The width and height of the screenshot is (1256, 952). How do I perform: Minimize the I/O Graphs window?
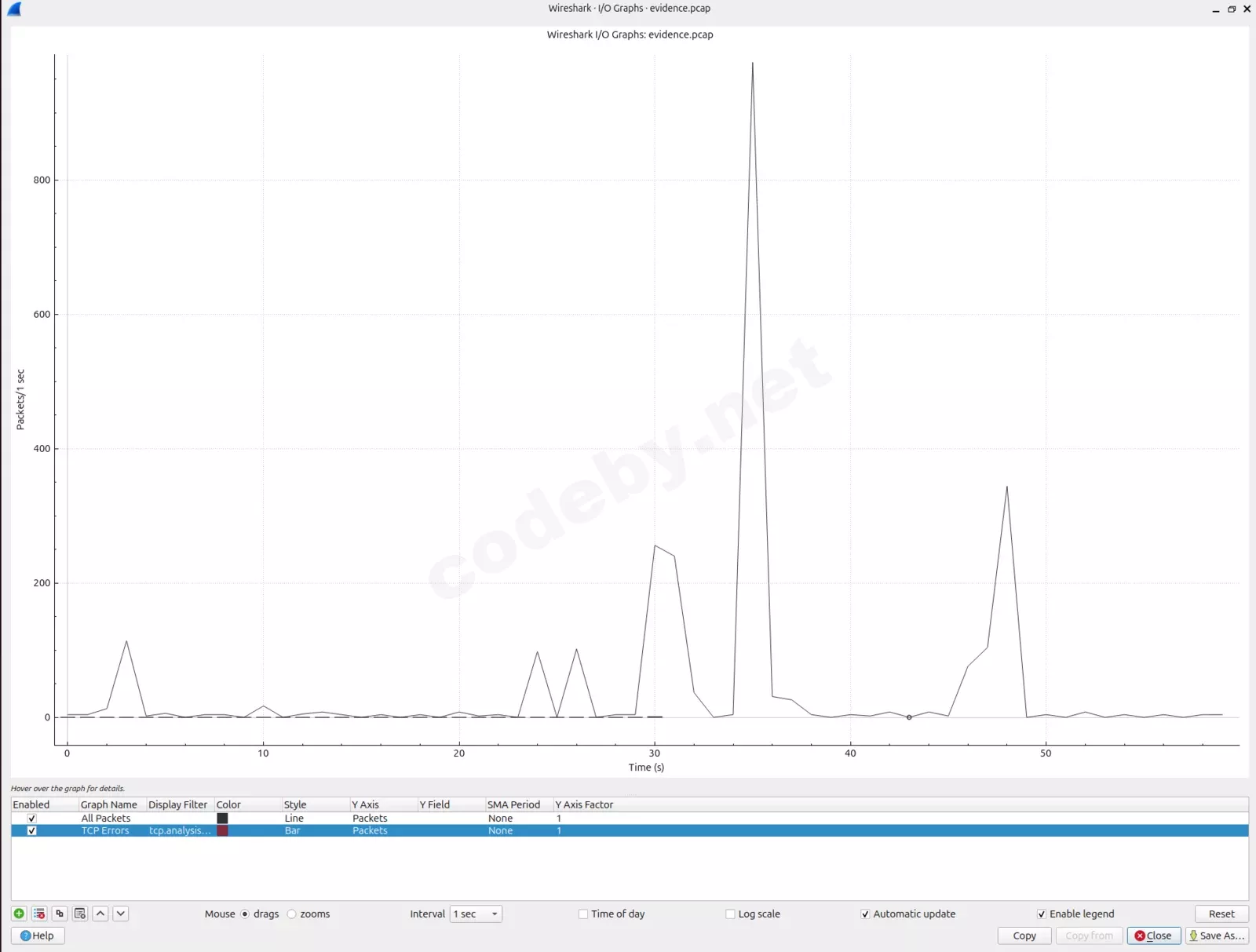coord(1216,9)
